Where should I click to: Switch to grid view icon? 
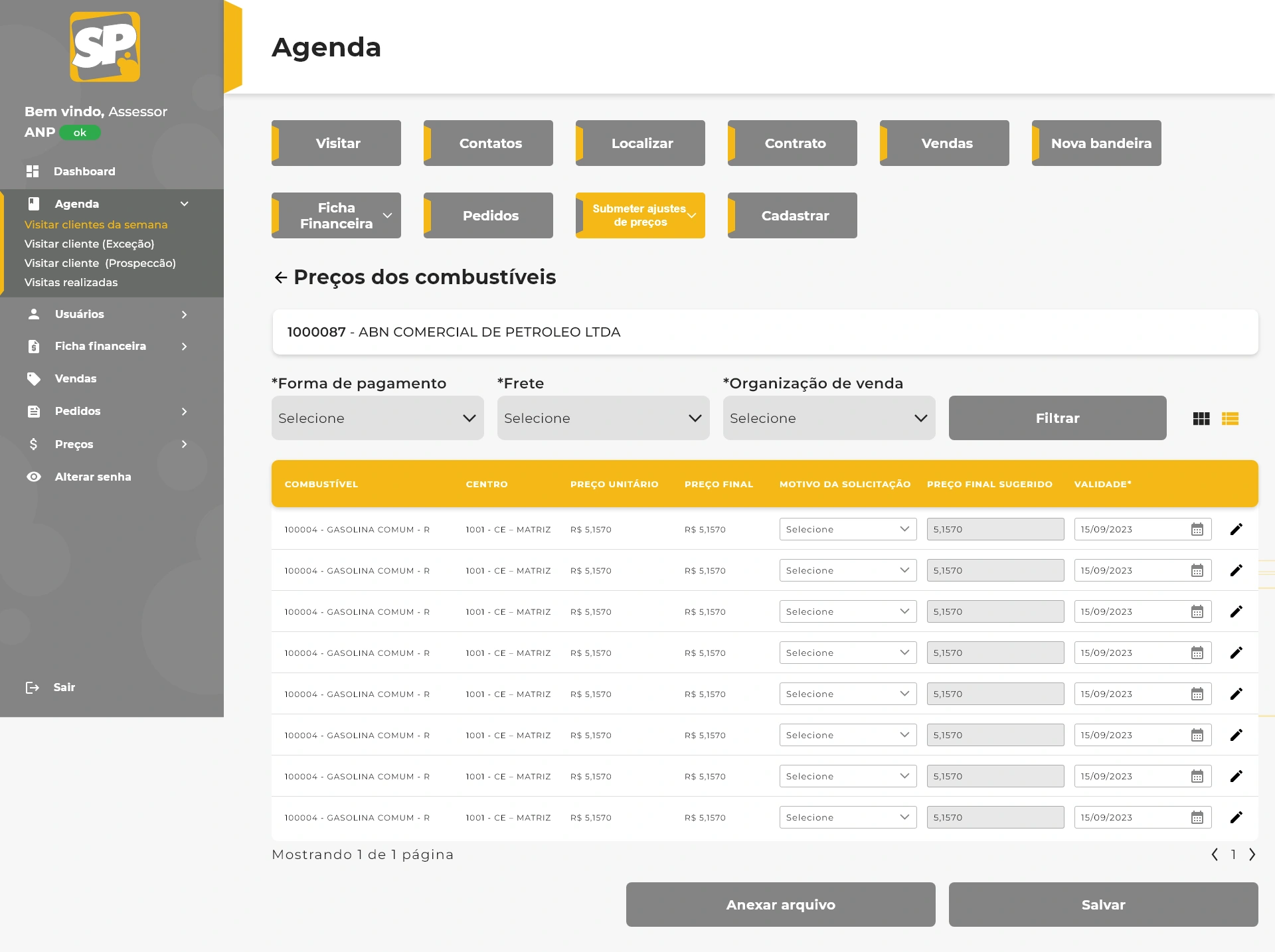(1201, 419)
